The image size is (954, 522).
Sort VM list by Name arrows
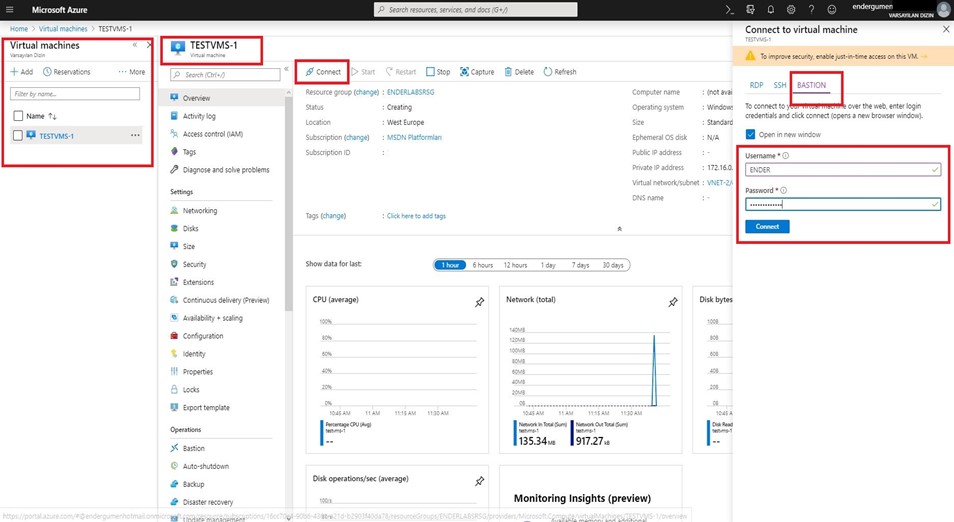coord(52,116)
